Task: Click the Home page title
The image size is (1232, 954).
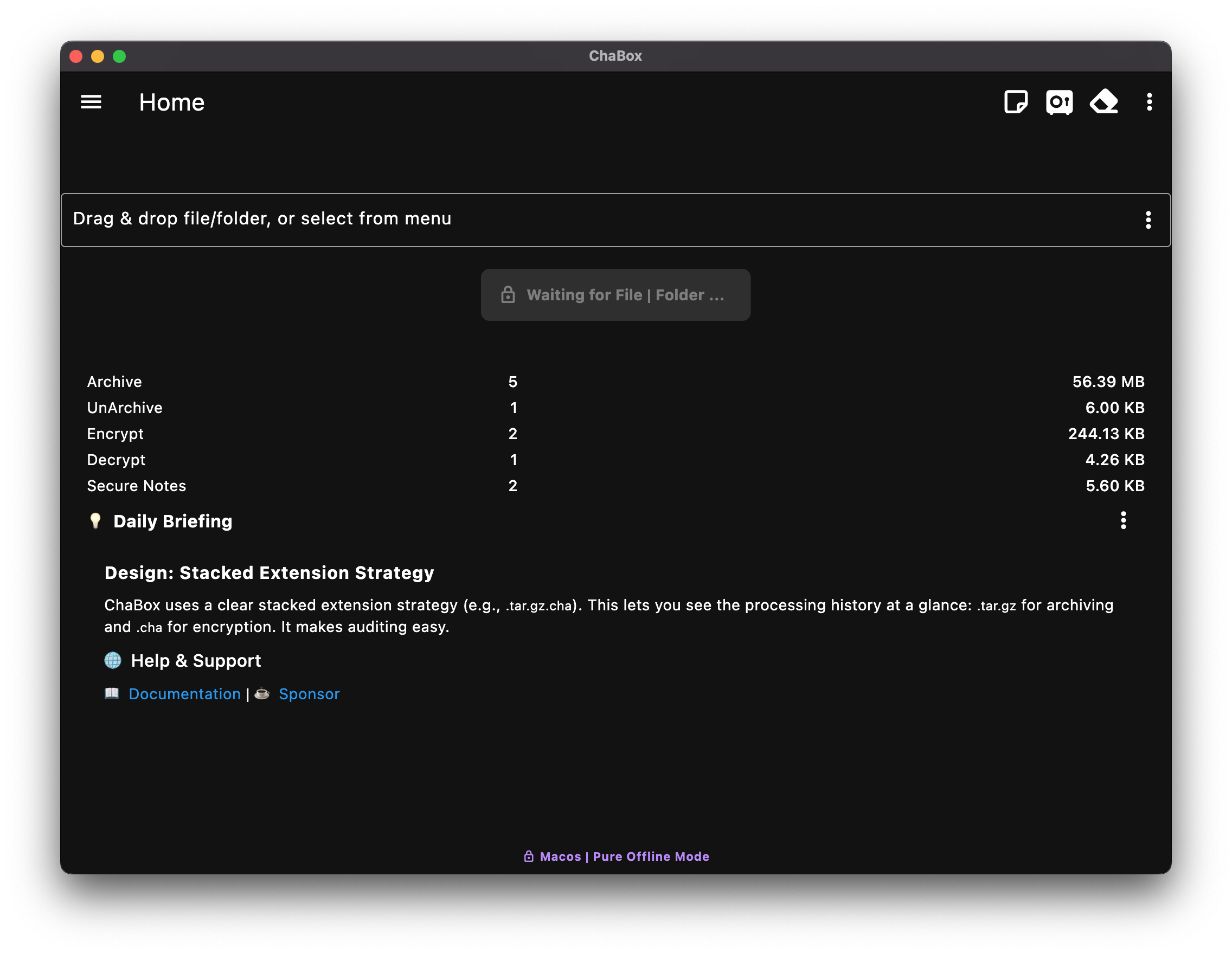Action: click(171, 102)
